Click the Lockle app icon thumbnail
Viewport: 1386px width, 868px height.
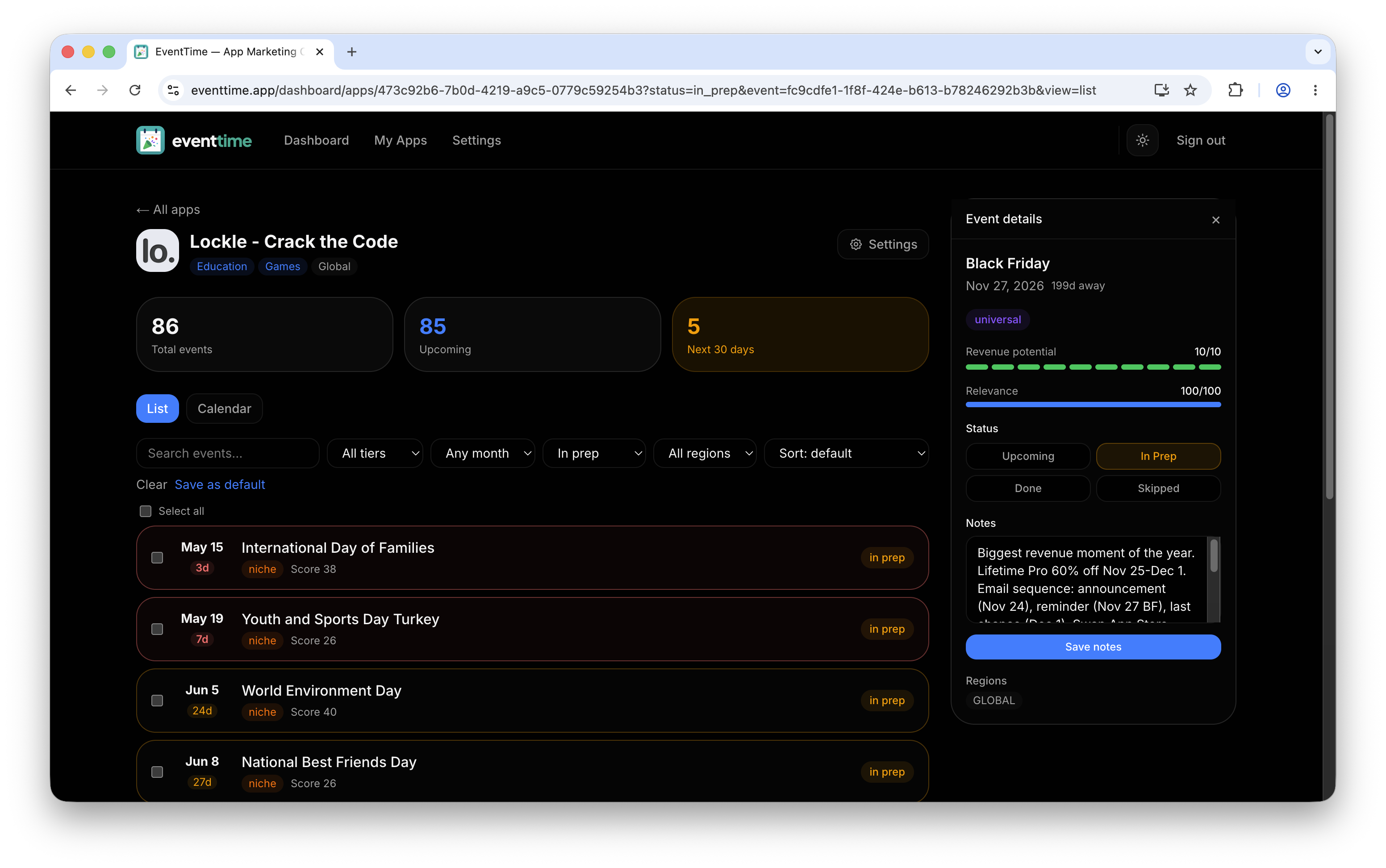tap(157, 251)
